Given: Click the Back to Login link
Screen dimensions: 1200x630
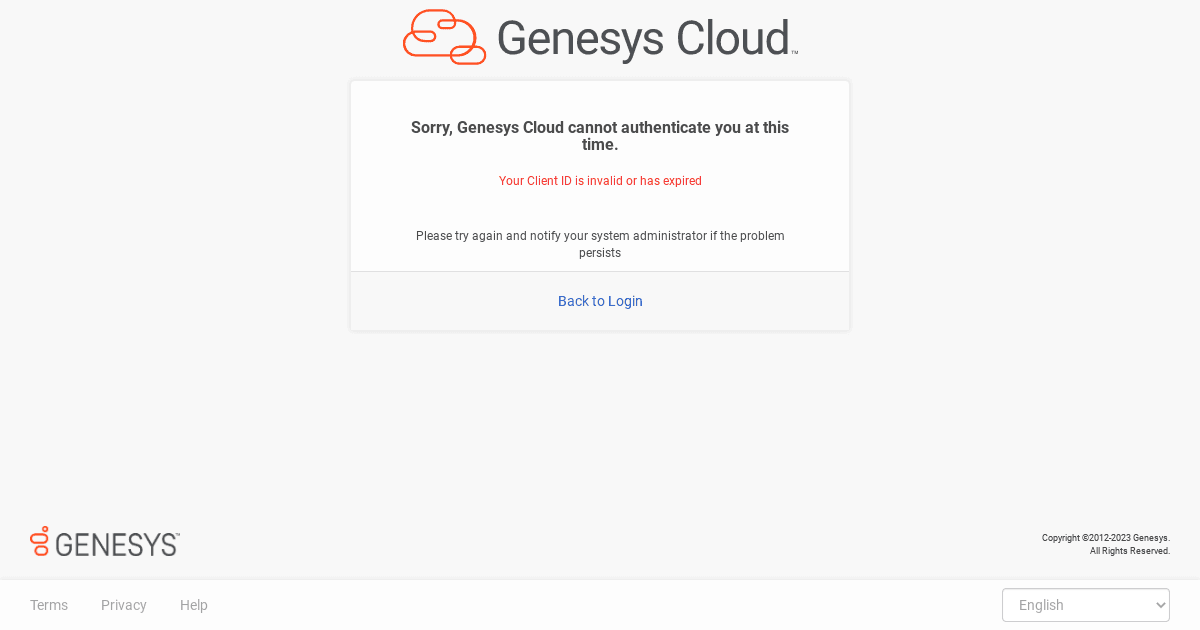Looking at the screenshot, I should pos(600,301).
